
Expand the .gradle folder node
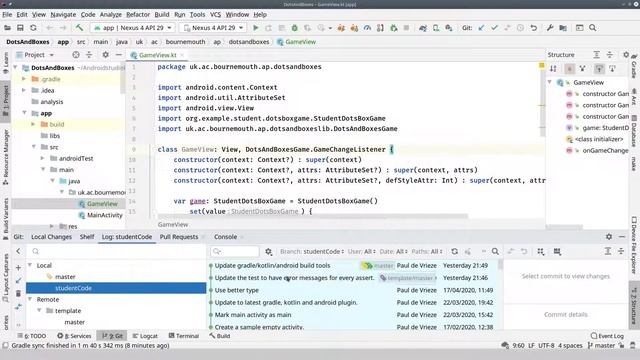click(x=24, y=79)
